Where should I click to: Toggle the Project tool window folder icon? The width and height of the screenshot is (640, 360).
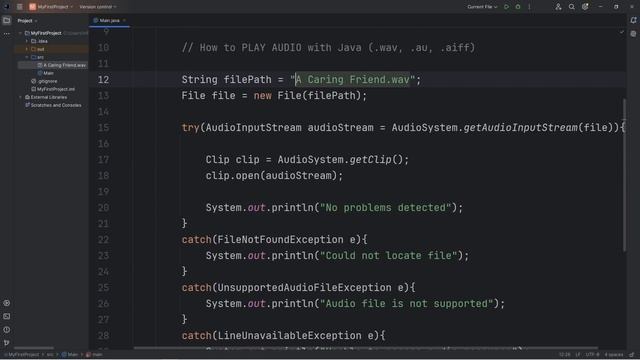point(7,20)
